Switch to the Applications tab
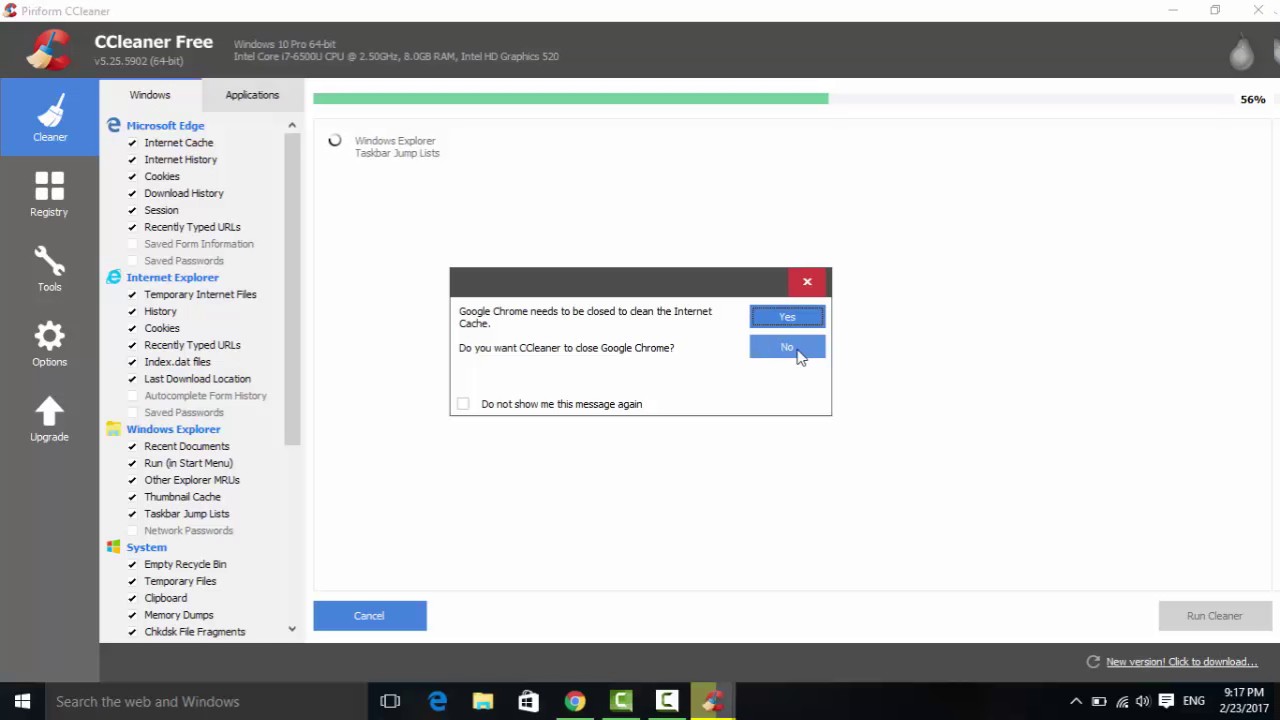The image size is (1280, 720). (252, 95)
